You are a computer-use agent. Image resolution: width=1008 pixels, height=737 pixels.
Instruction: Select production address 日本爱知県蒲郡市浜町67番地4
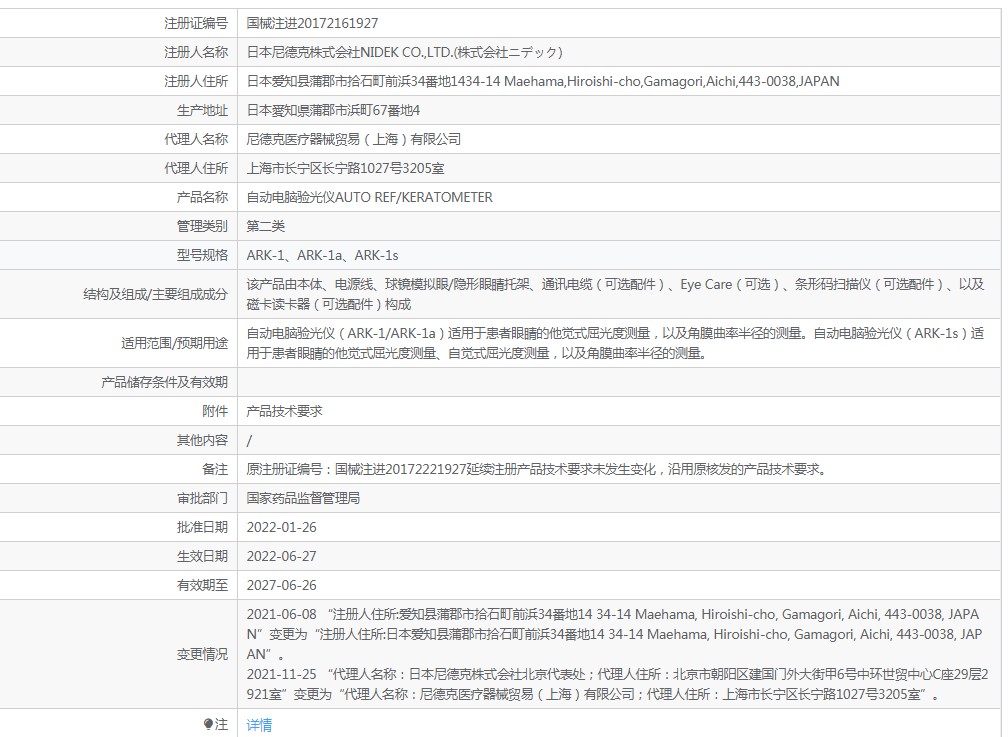click(x=334, y=110)
